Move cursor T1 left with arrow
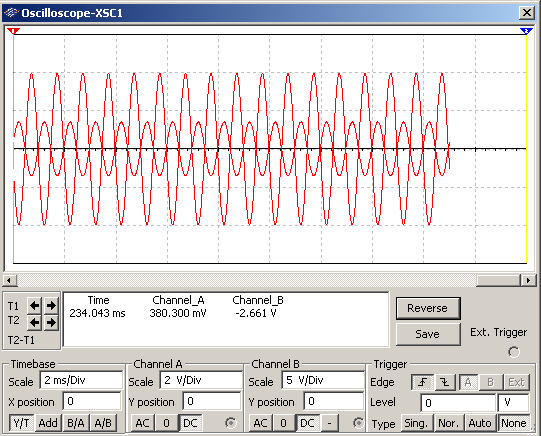The image size is (541, 436). pos(34,305)
